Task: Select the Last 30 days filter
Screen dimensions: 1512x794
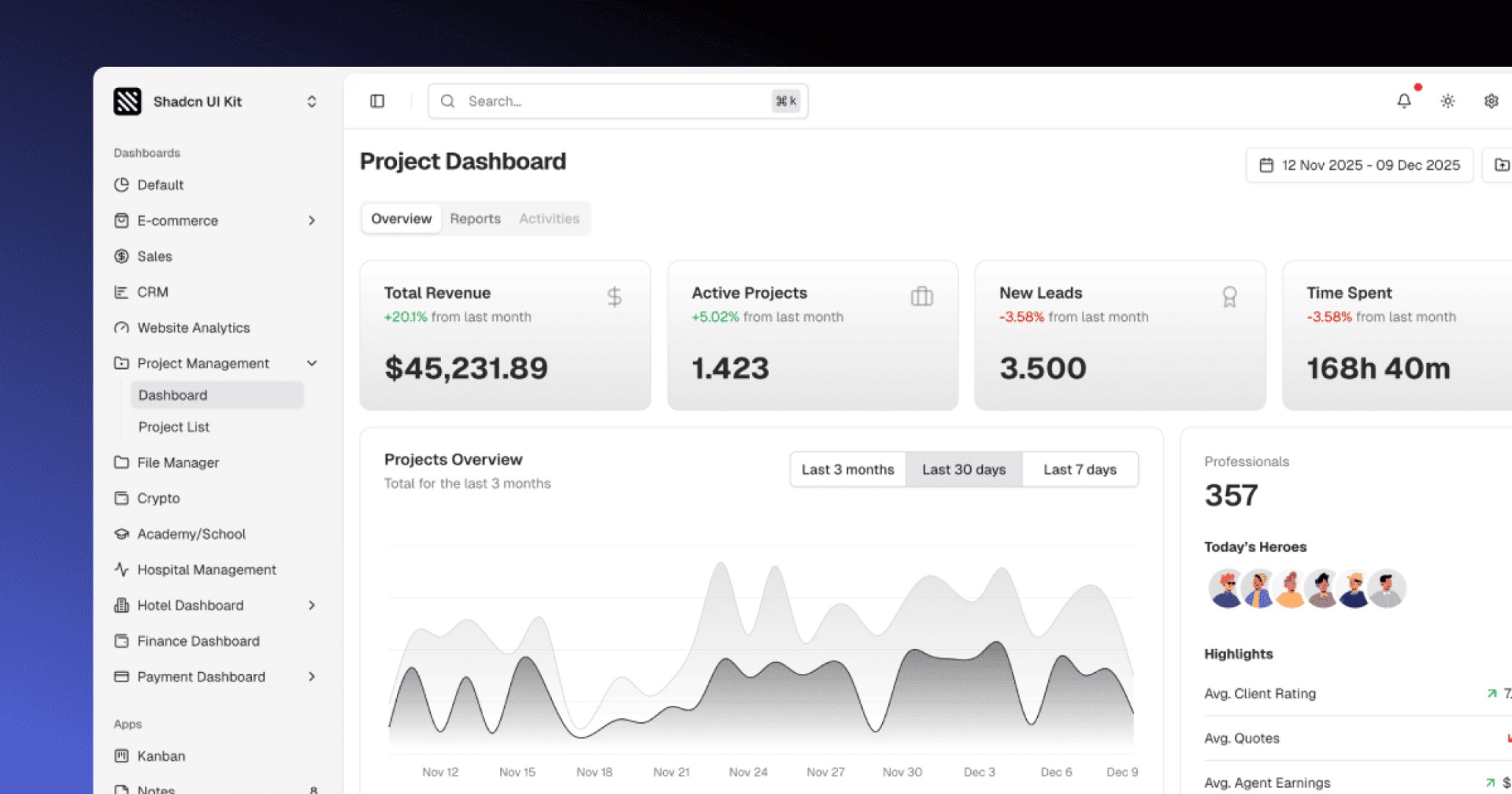Action: tap(964, 469)
